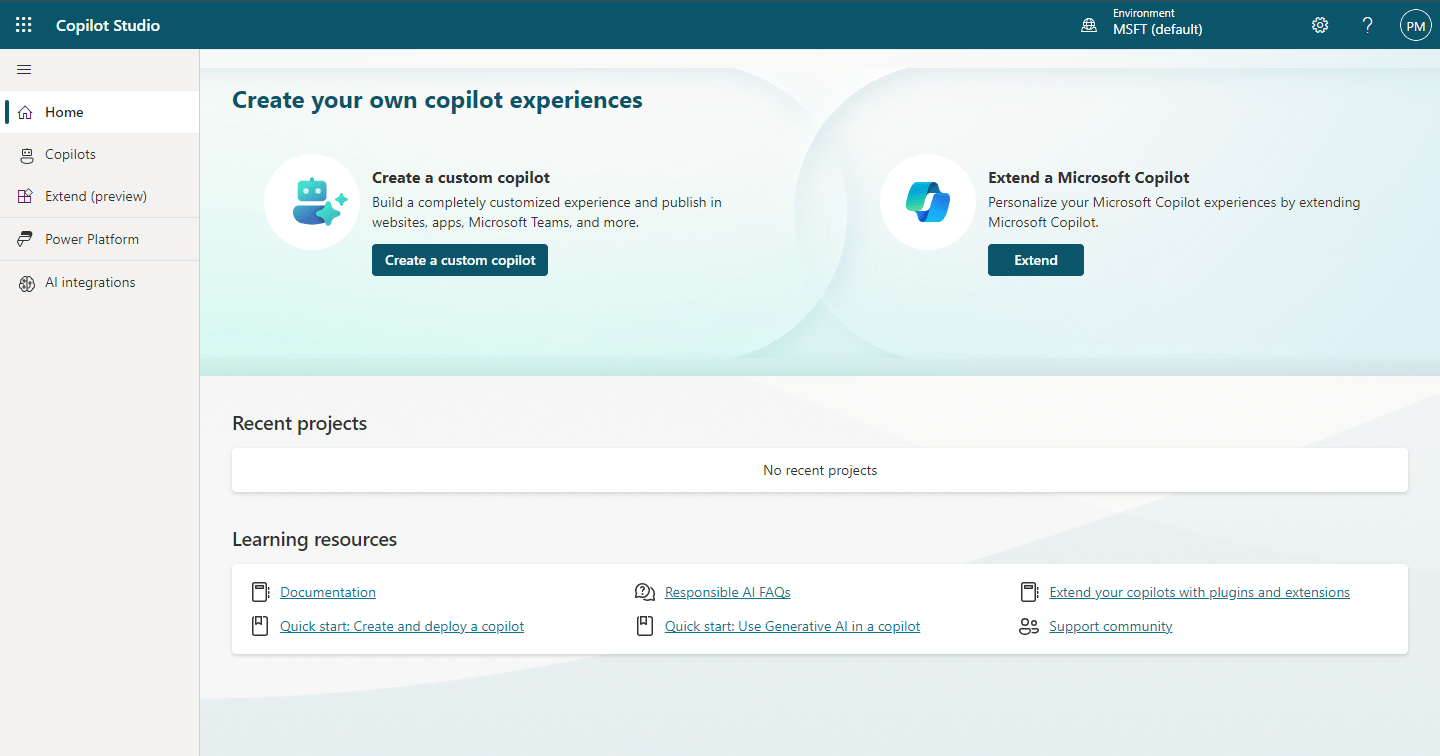The image size is (1440, 756).
Task: Open the Responsible AI FAQs link
Action: [x=728, y=592]
